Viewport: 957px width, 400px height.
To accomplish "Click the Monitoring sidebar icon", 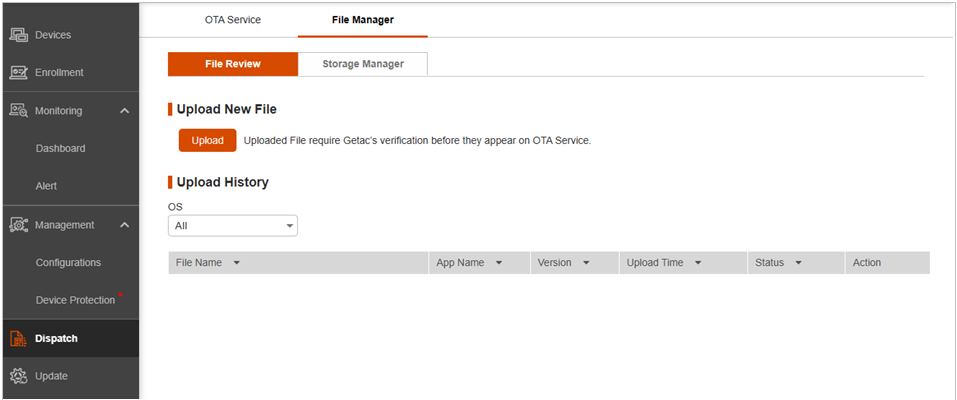I will coord(17,111).
